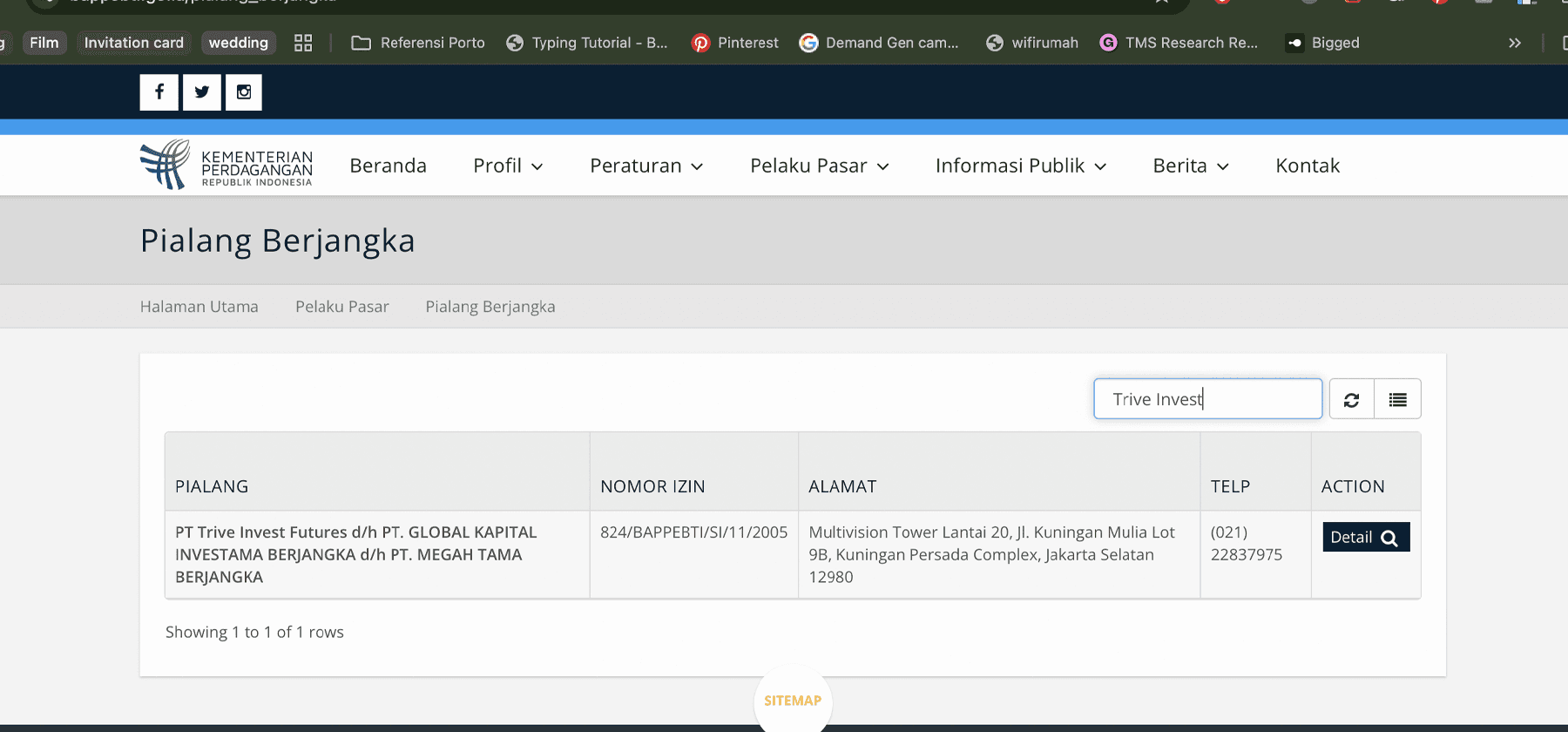Click the SITEMAP button
This screenshot has height=732, width=1568.
click(793, 701)
